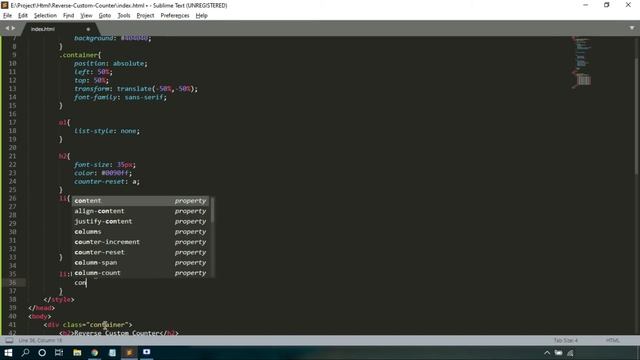Choose 'column-span' autocomplete suggestion
The width and height of the screenshot is (640, 360).
(140, 262)
